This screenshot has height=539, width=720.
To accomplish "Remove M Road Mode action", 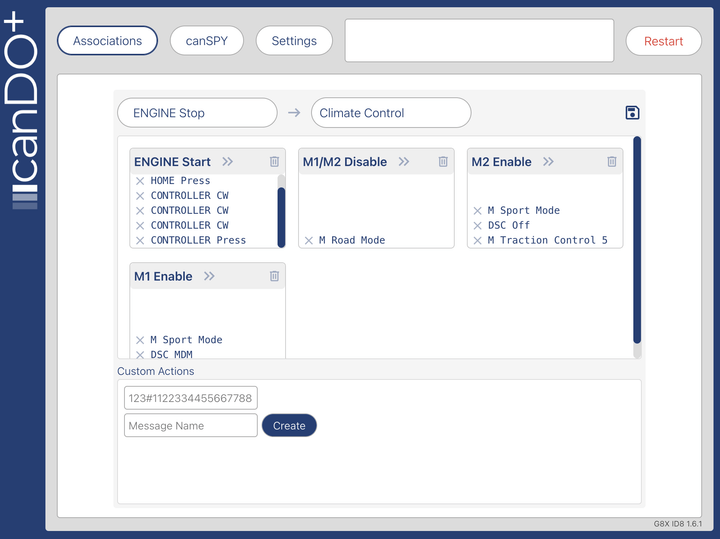I will (x=309, y=241).
